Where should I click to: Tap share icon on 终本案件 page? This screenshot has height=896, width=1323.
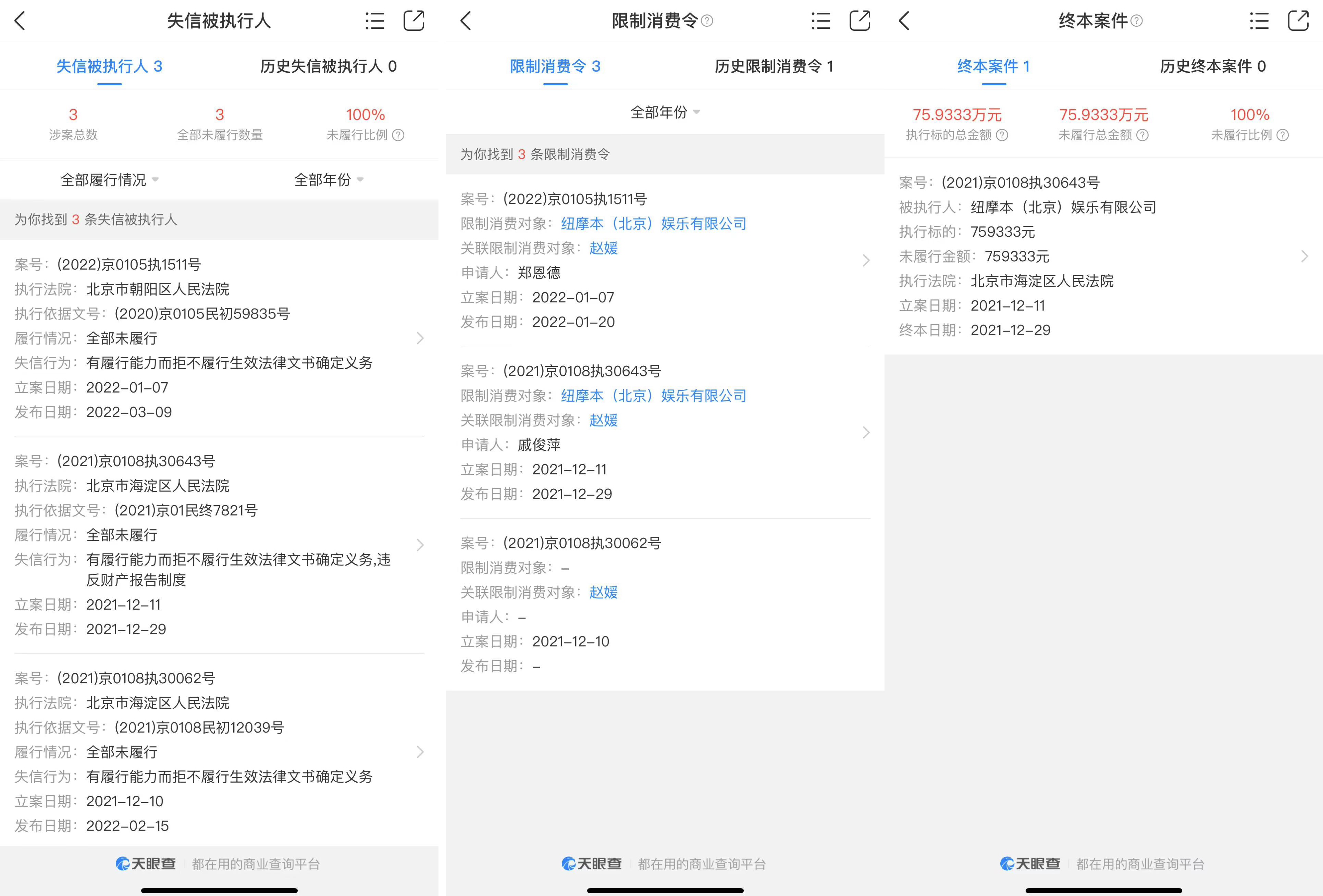tap(1298, 21)
